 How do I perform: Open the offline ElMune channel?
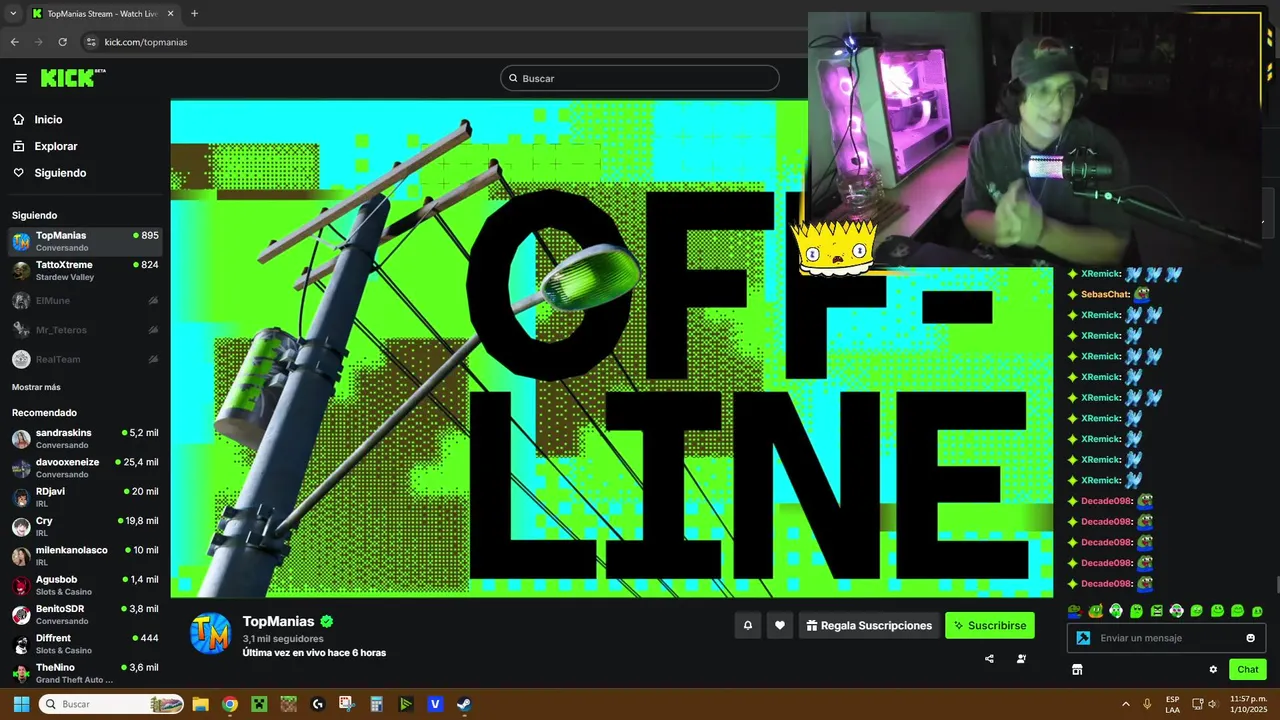click(x=85, y=300)
